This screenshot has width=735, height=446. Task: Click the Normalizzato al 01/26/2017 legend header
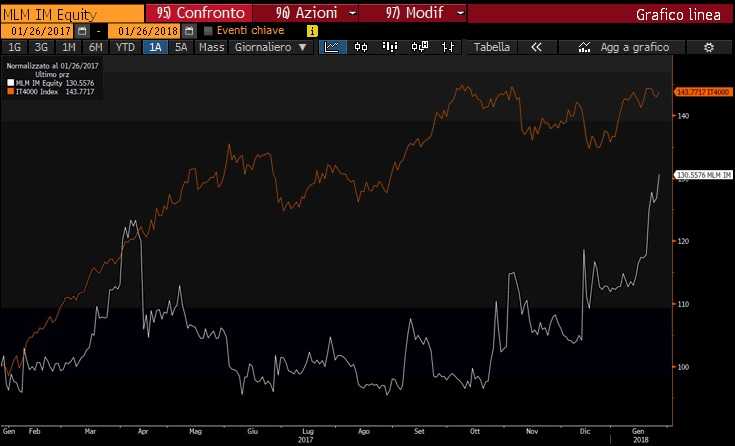coord(52,66)
